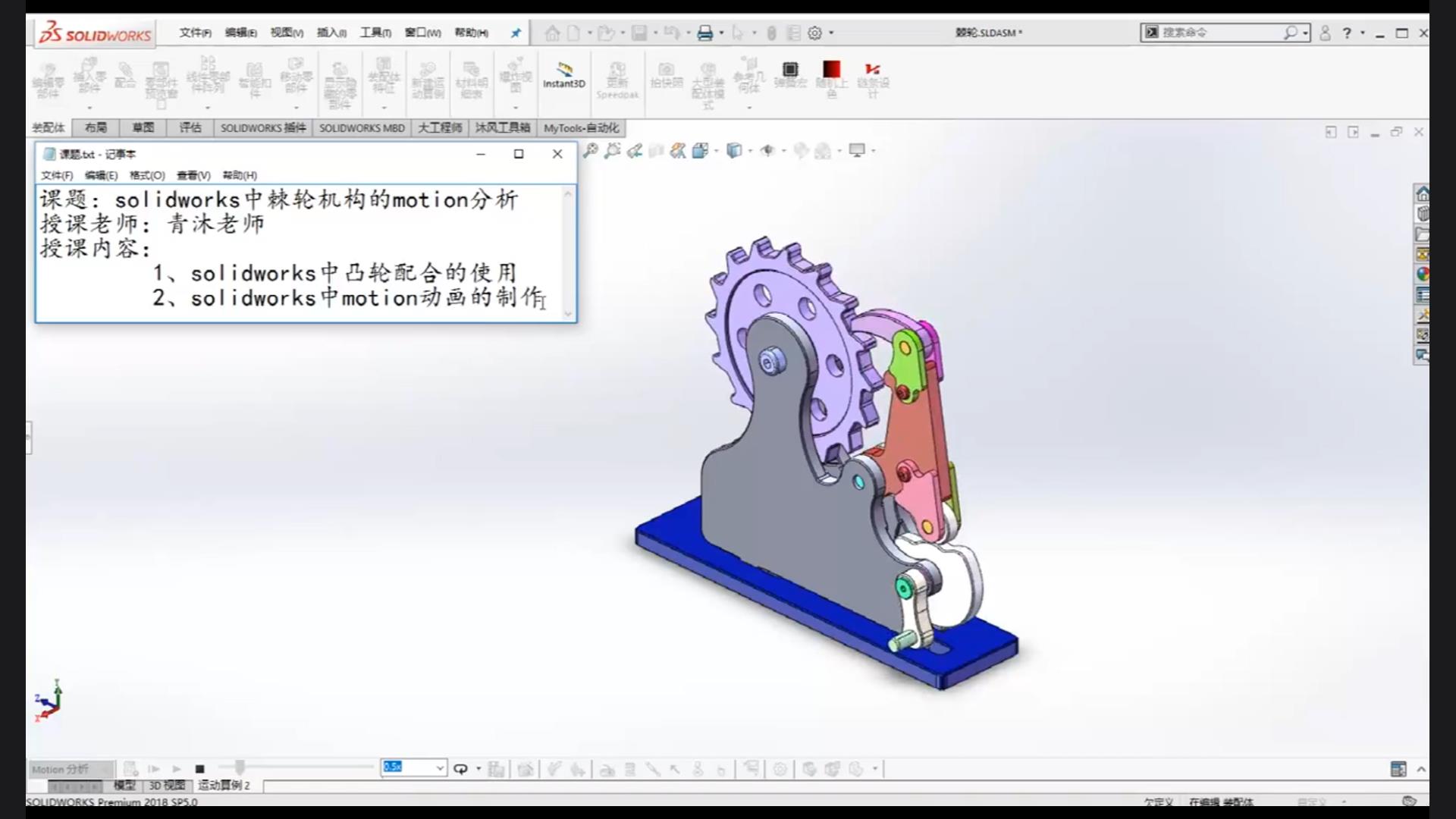Click the Previous View icon

(635, 151)
